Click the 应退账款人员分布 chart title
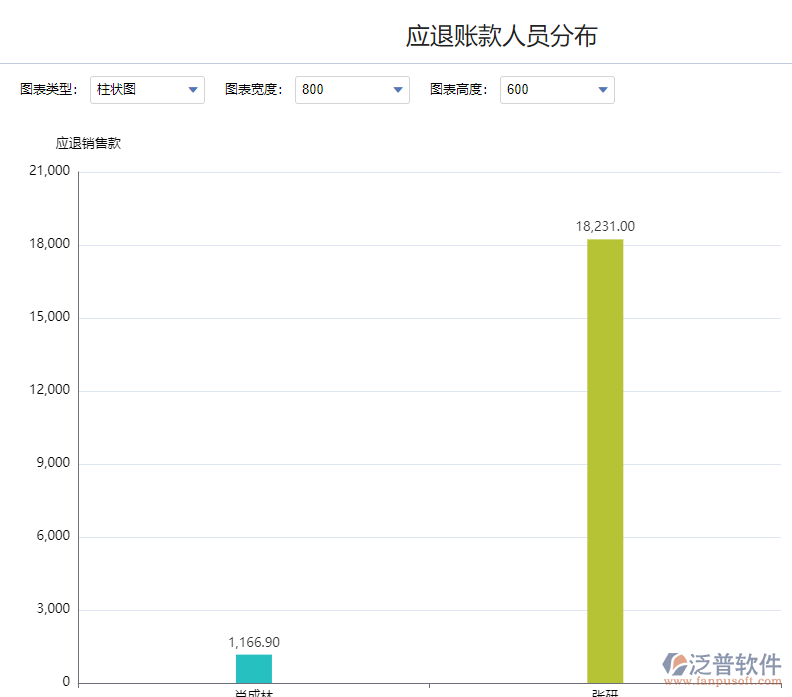Screen dimensions: 792x697 coord(501,37)
